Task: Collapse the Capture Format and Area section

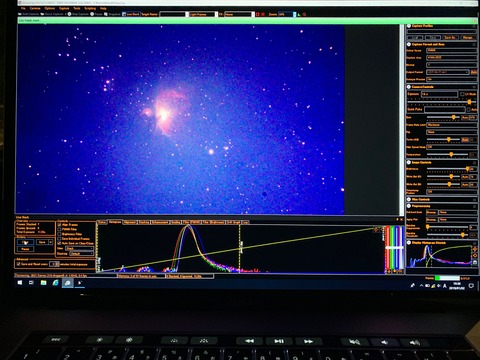Action: (x=409, y=44)
